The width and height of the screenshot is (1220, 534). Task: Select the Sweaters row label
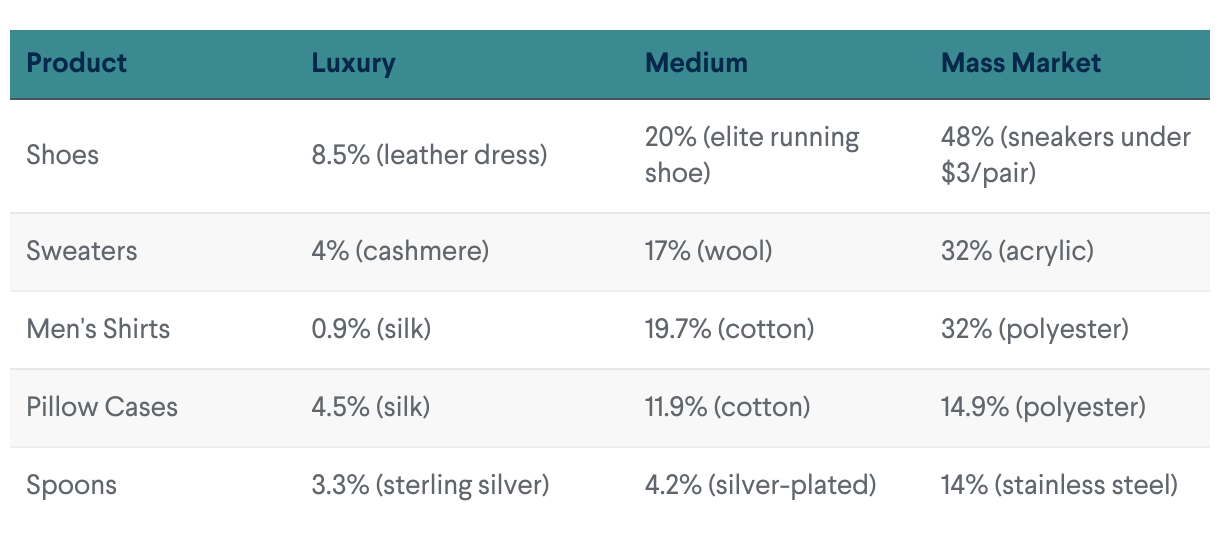81,250
